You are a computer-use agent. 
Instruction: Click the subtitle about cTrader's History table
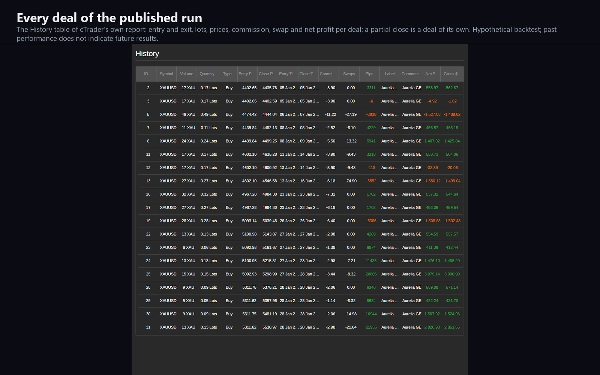click(287, 34)
